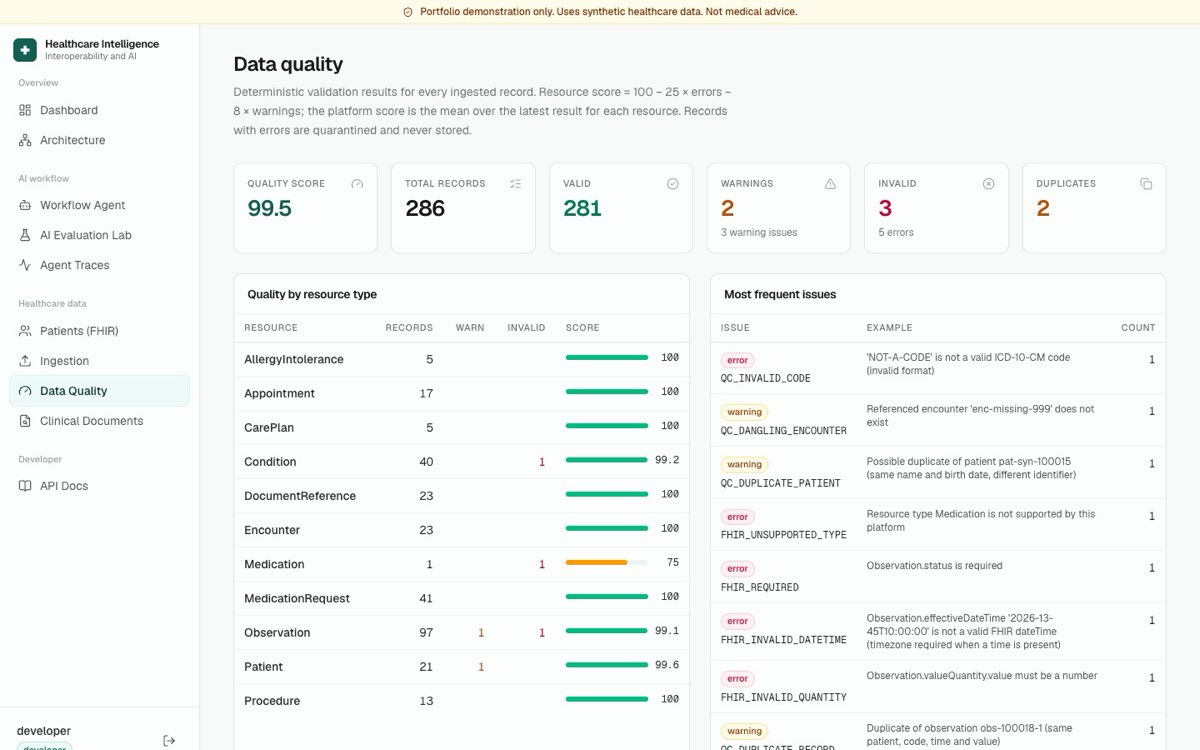Click the Appointment resource row name

point(280,393)
